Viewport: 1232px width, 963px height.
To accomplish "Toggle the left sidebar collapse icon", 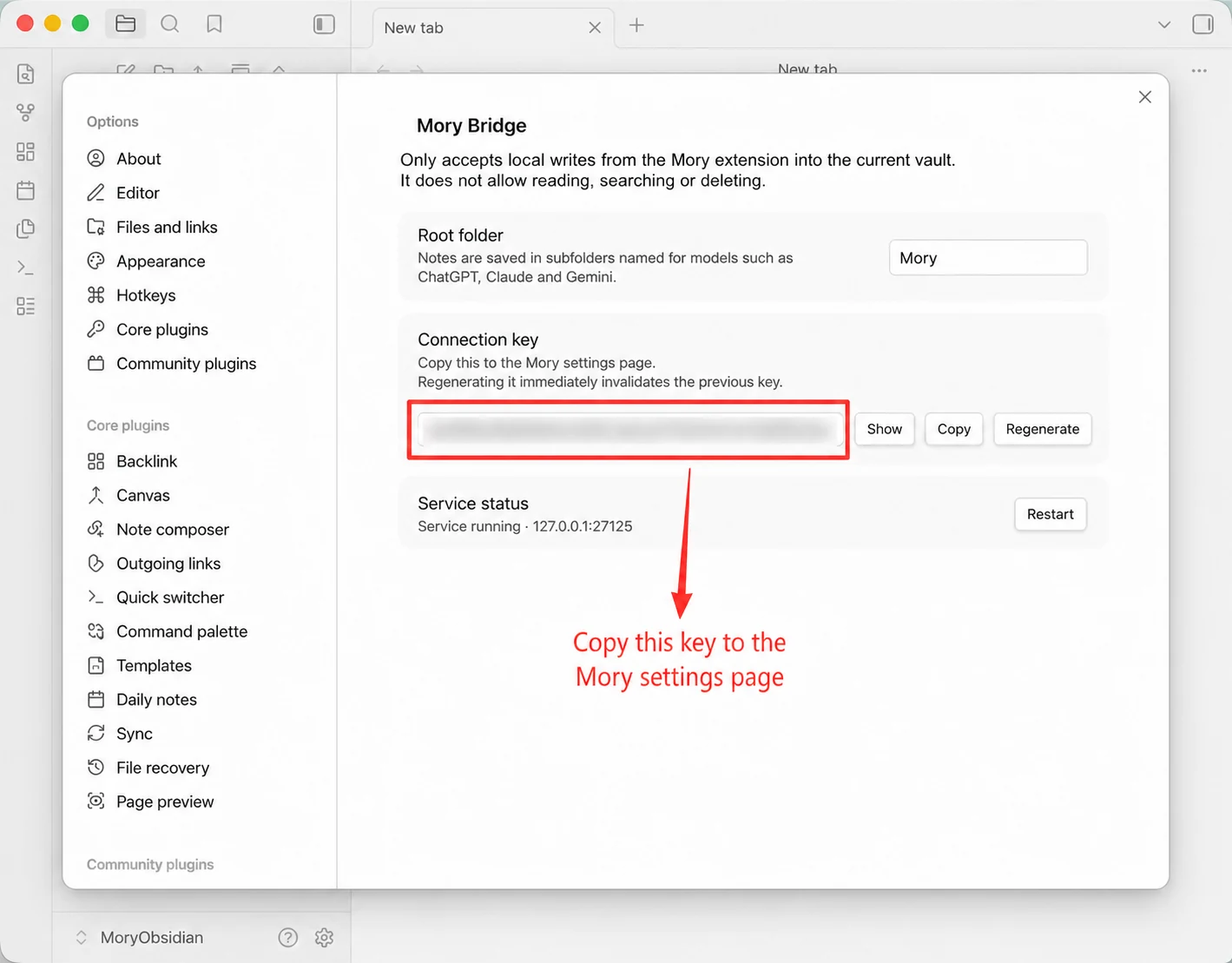I will coord(324,24).
